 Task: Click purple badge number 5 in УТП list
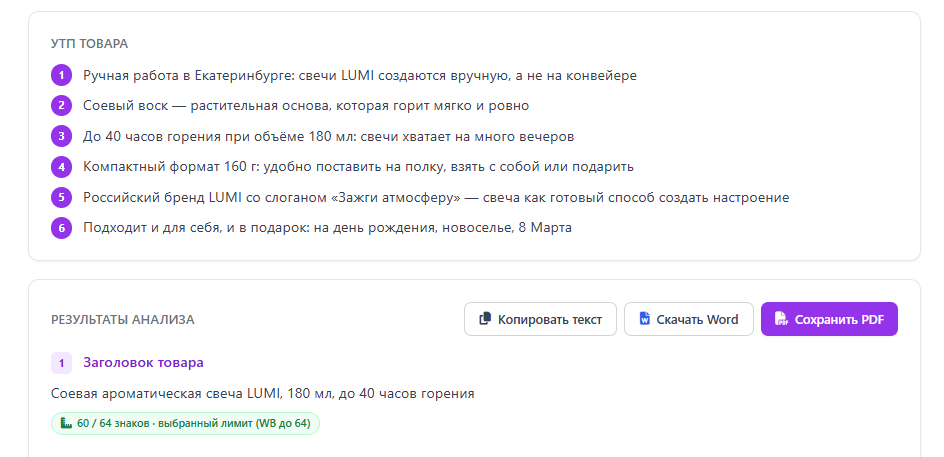click(x=61, y=197)
